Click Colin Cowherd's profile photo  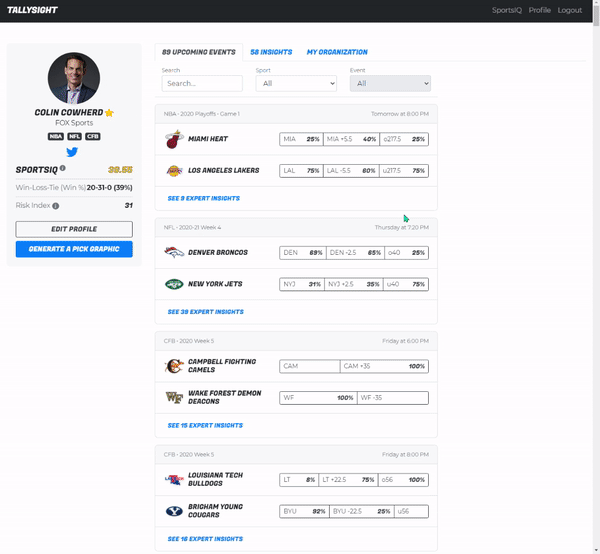coord(74,78)
